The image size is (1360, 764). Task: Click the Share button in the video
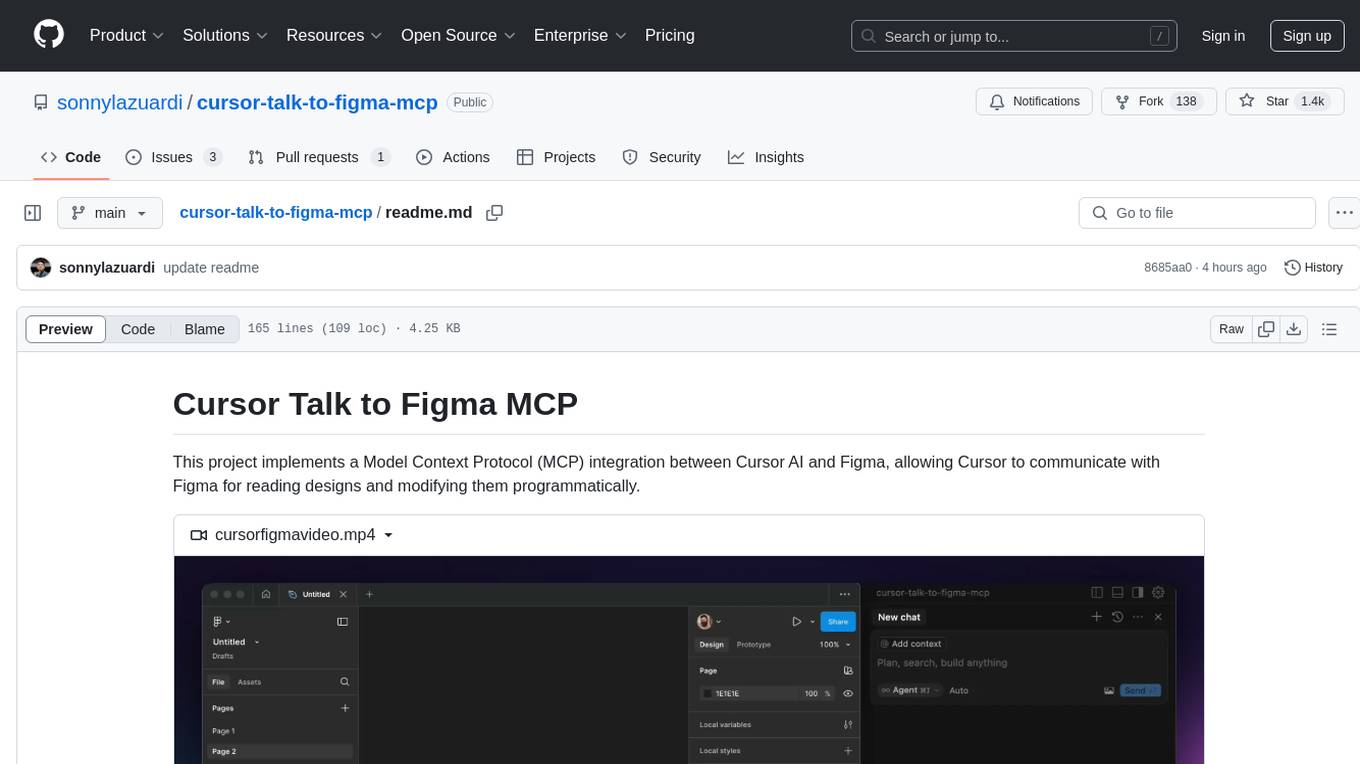pos(838,621)
